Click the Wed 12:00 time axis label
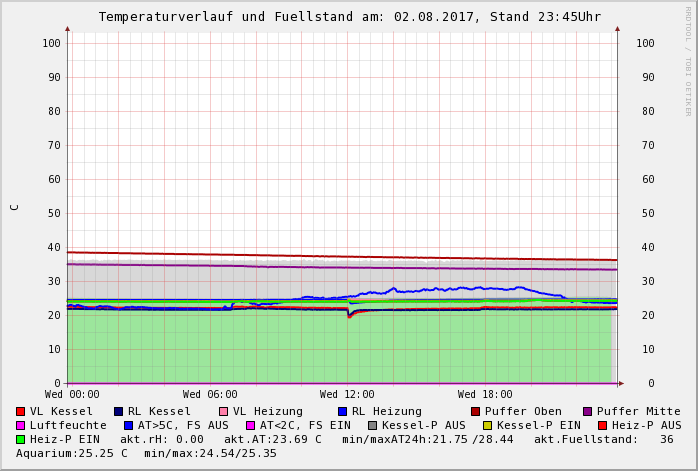The width and height of the screenshot is (698, 471). [347, 395]
